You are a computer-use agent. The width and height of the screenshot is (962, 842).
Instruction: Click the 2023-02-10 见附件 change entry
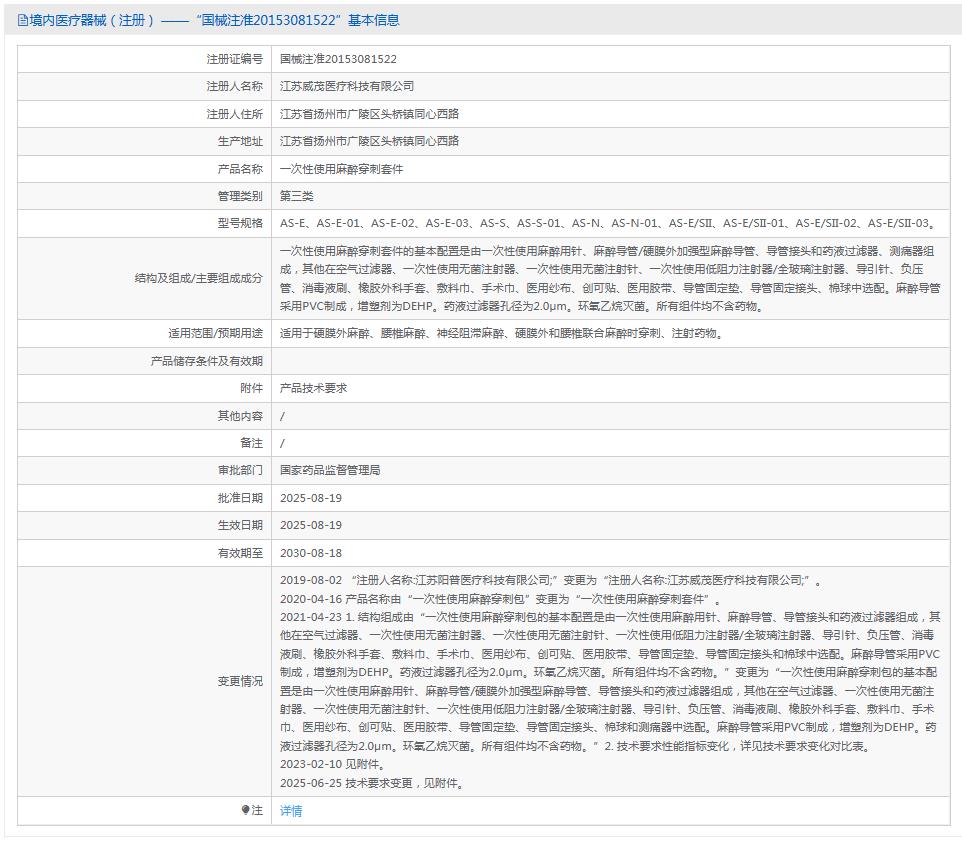click(x=332, y=764)
